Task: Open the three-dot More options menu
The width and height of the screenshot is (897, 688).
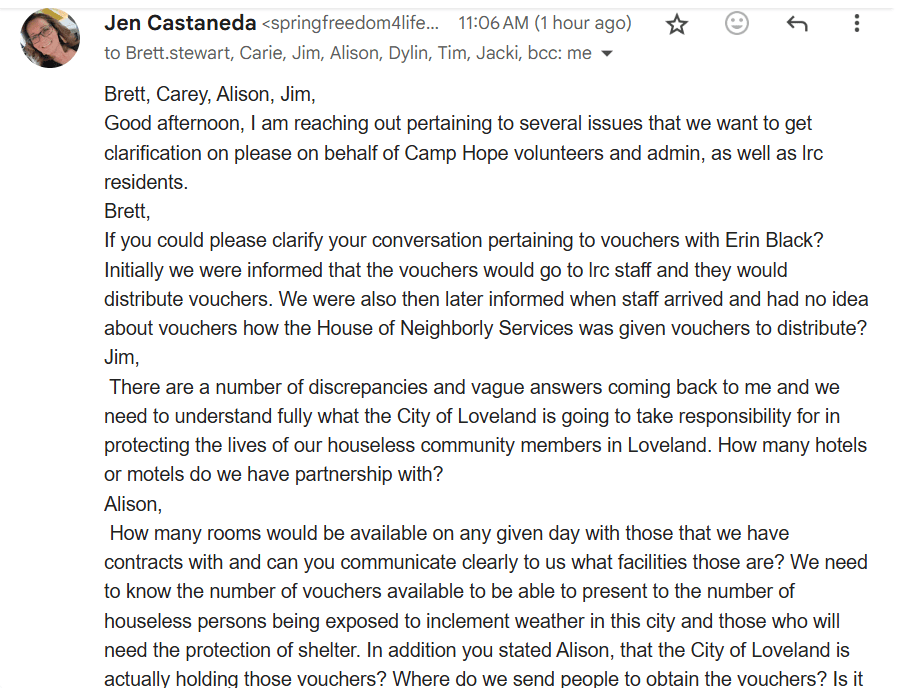Action: pyautogui.click(x=857, y=24)
